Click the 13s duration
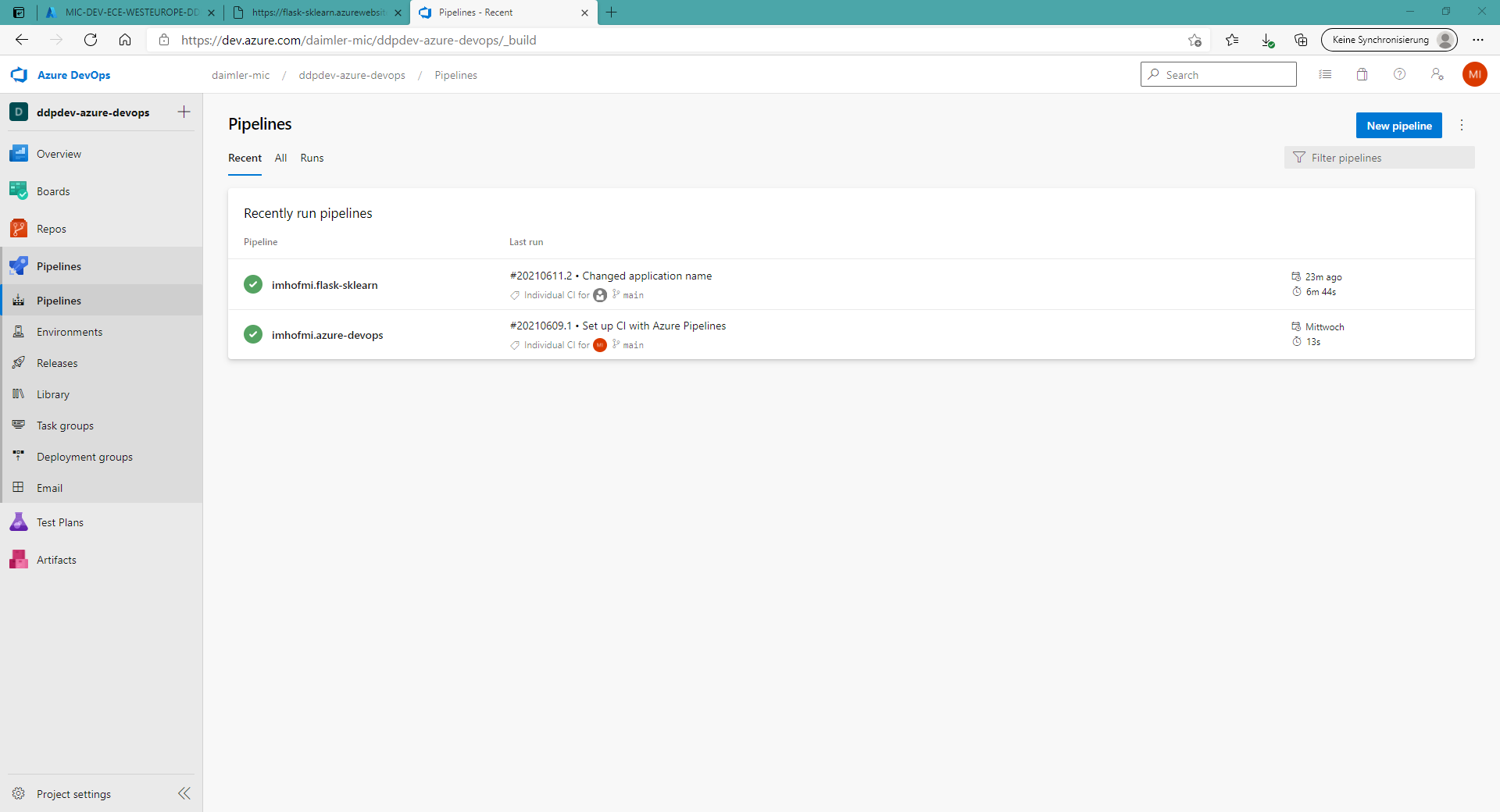This screenshot has width=1500, height=812. (1313, 342)
